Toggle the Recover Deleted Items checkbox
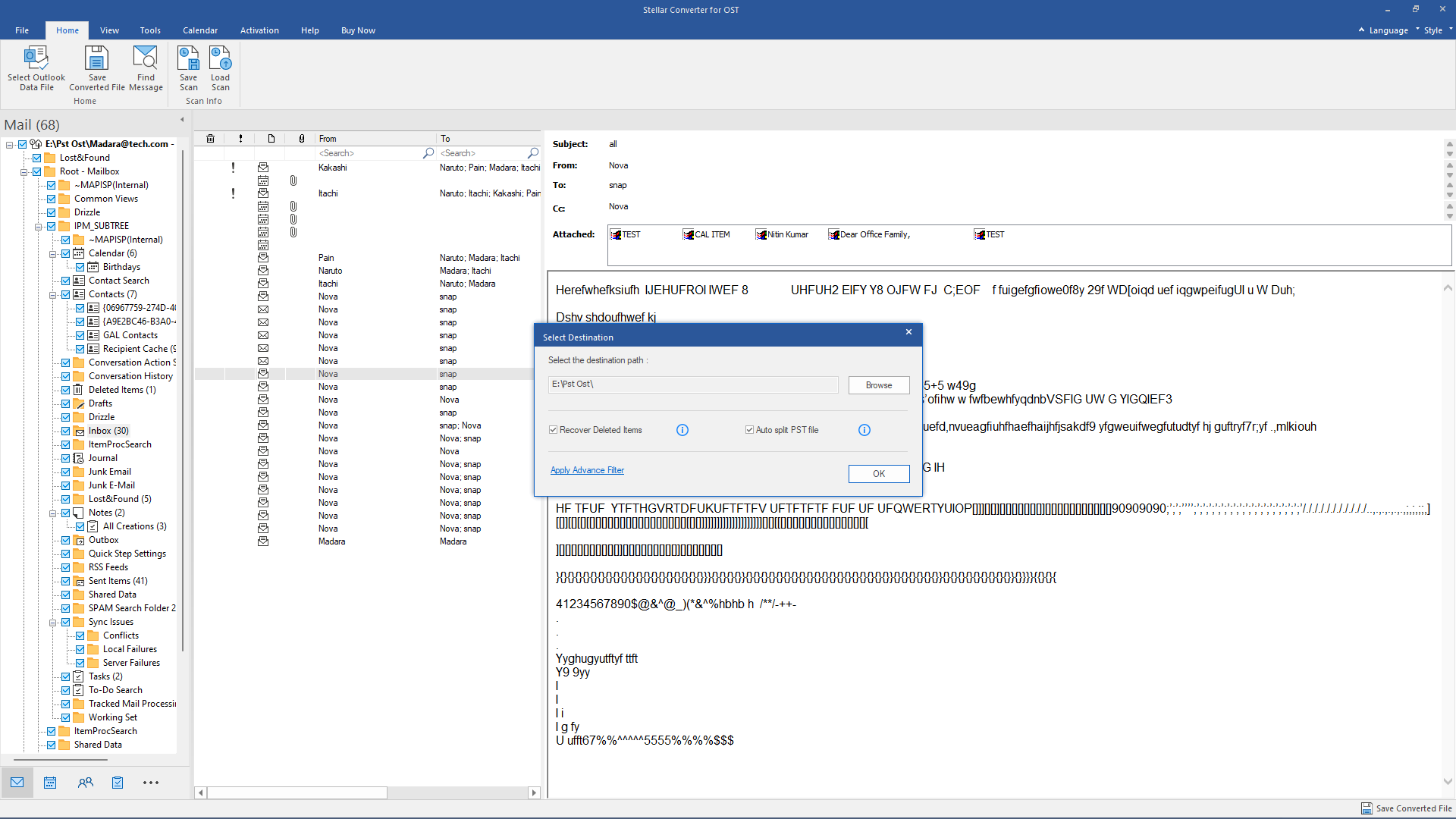Viewport: 1456px width, 819px height. point(554,430)
